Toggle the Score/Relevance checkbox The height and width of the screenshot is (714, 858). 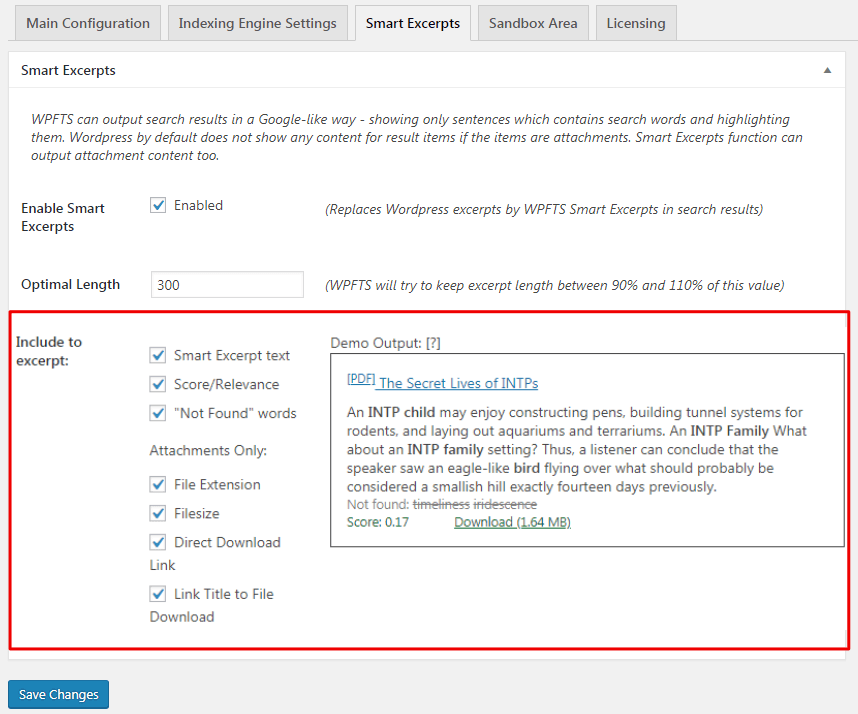158,384
